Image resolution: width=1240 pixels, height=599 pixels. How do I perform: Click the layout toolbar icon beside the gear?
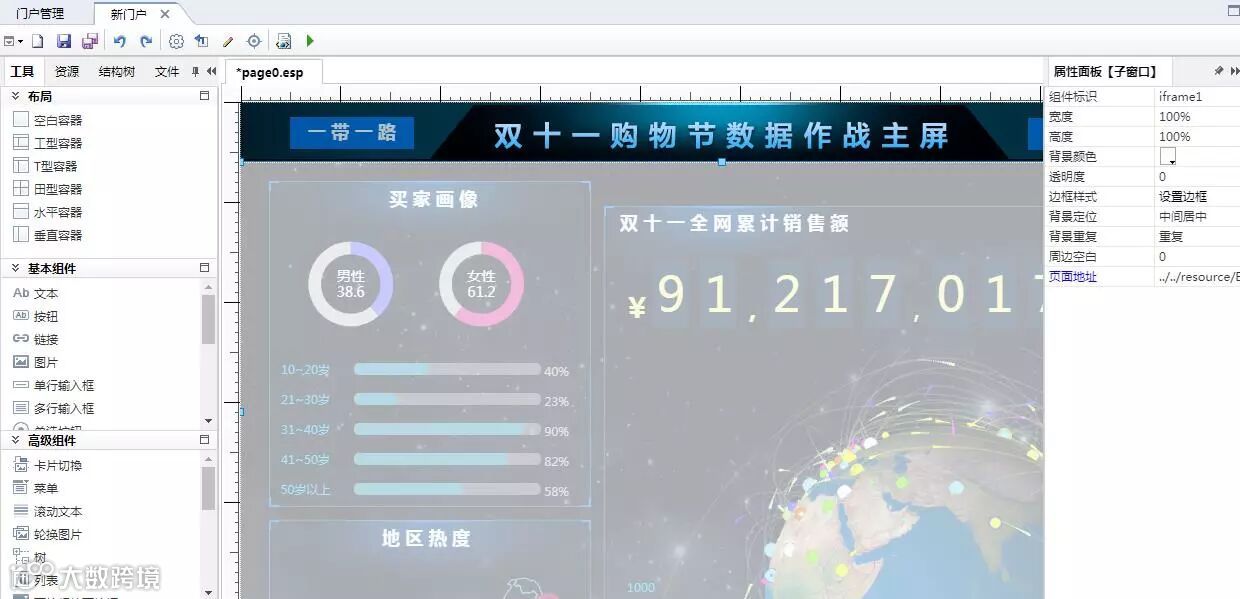tap(202, 41)
